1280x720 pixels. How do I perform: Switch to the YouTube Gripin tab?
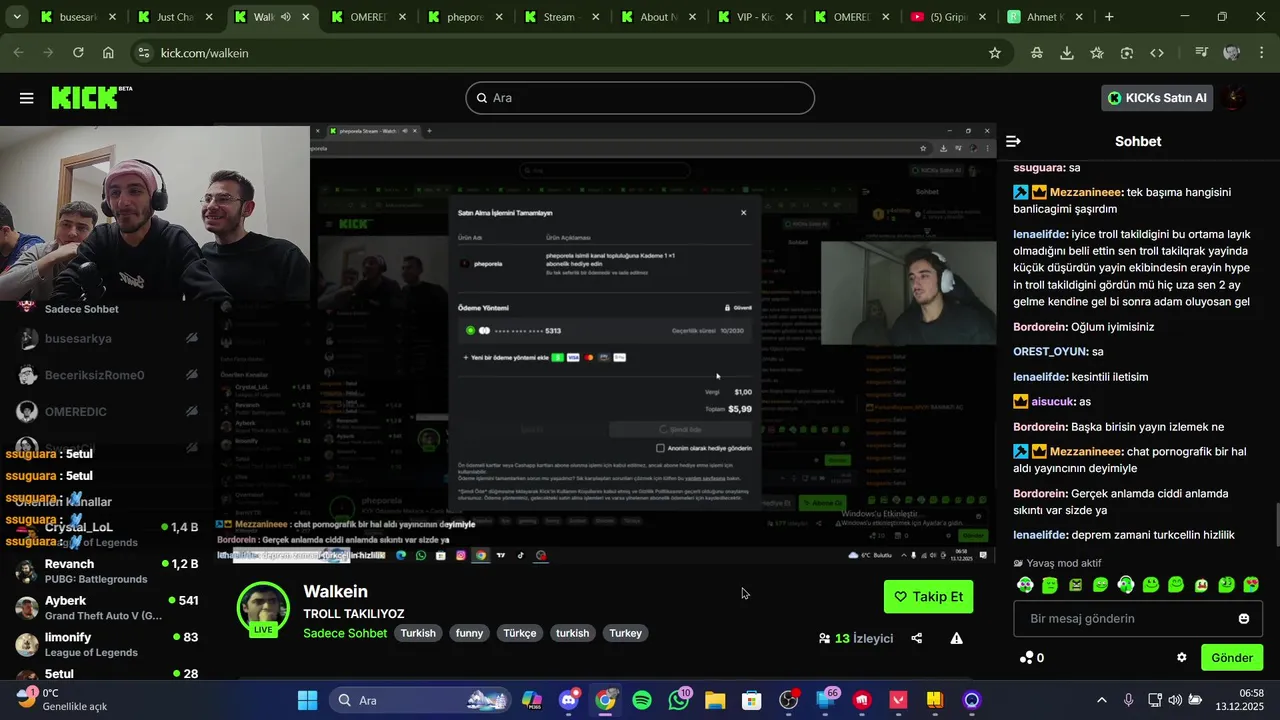tap(947, 17)
